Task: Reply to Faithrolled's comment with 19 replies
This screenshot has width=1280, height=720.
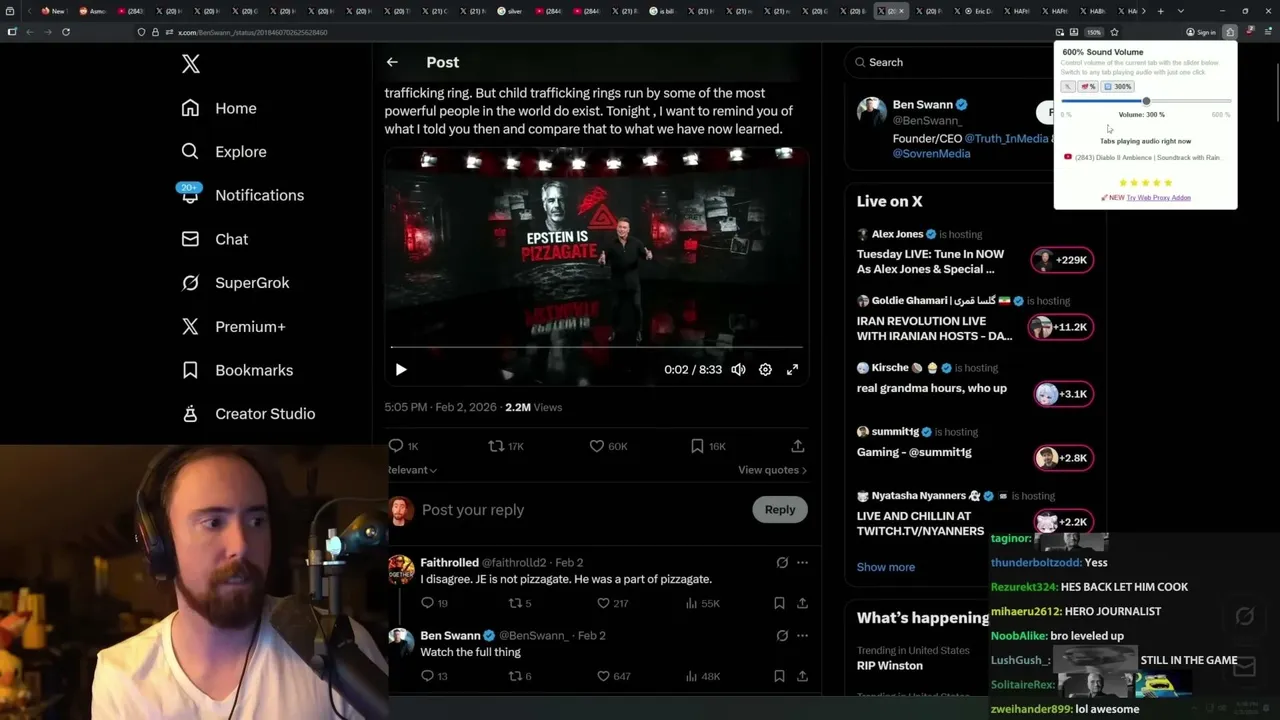Action: pos(434,603)
